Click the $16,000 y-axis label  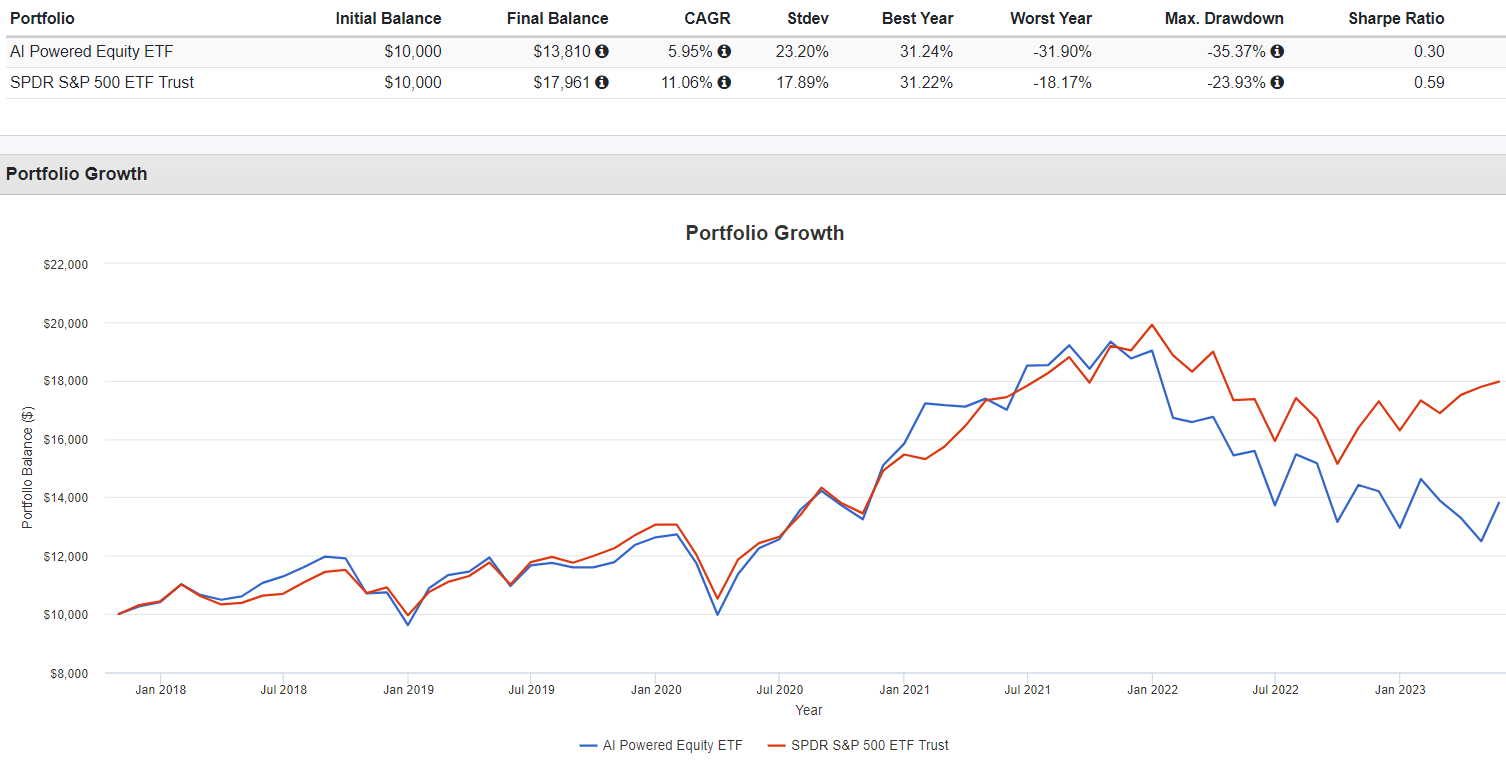click(x=68, y=440)
